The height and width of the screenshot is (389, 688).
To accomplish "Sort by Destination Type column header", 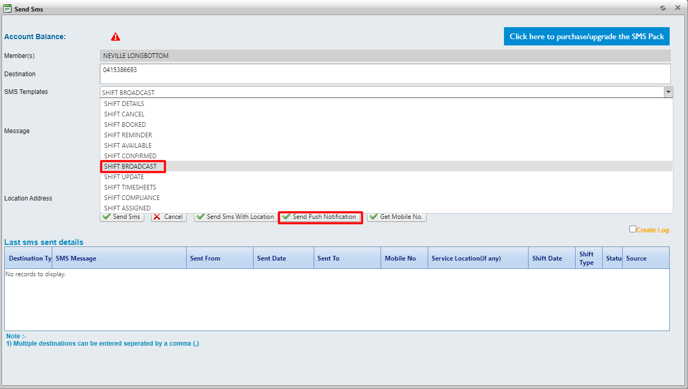I will pos(29,258).
